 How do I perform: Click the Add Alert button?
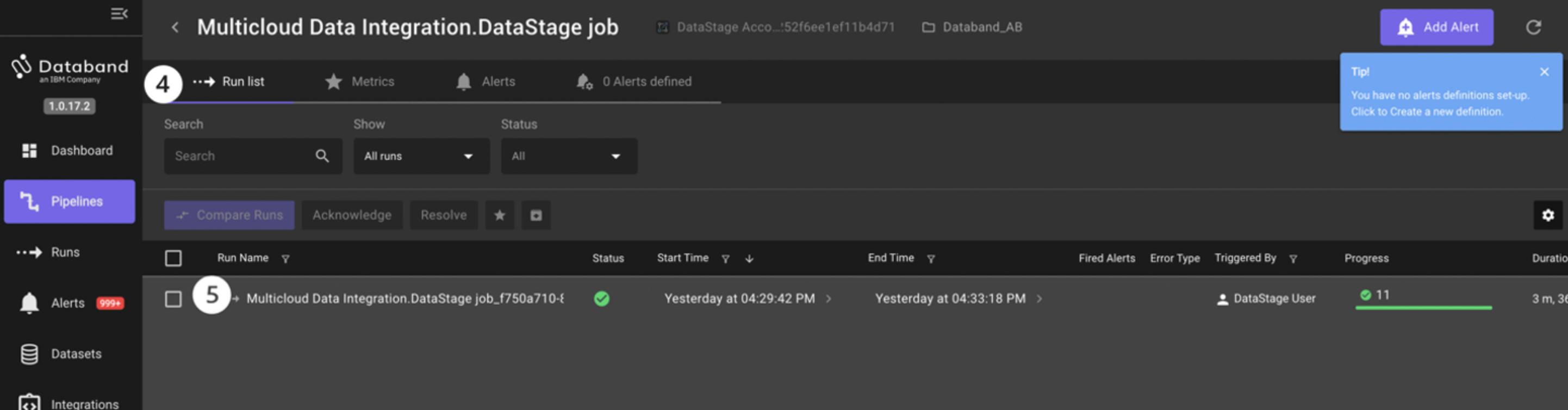click(1436, 27)
